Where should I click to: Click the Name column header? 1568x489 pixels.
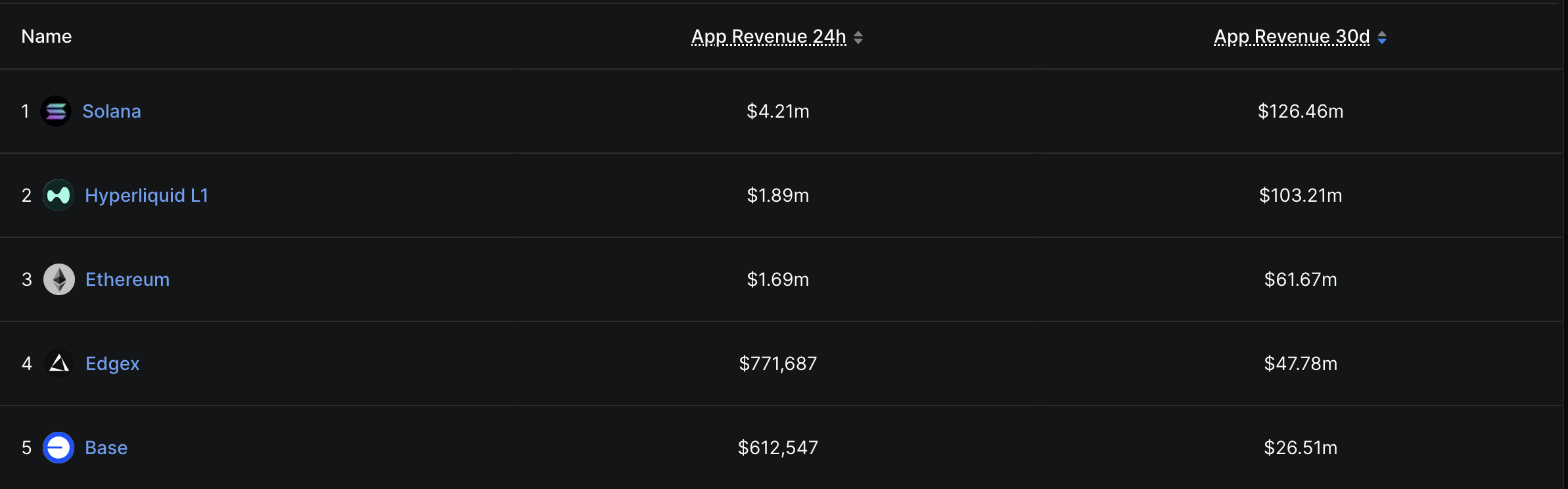[x=47, y=37]
